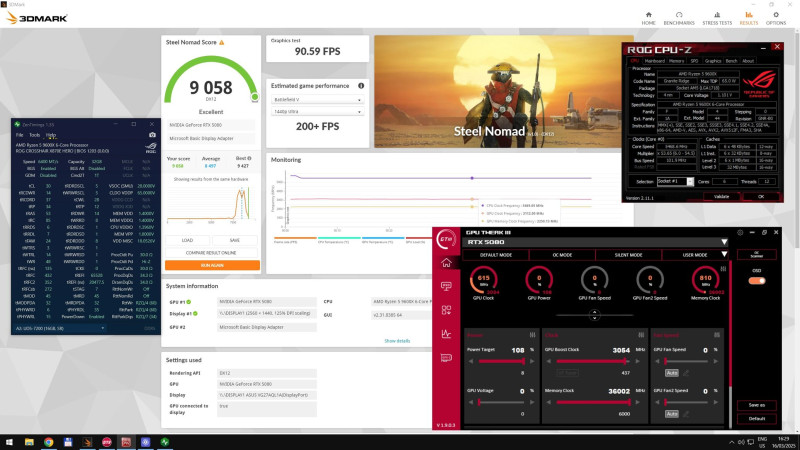
Task: Edit the GPU Fan Speed curve pencil icon
Action: 686,373
